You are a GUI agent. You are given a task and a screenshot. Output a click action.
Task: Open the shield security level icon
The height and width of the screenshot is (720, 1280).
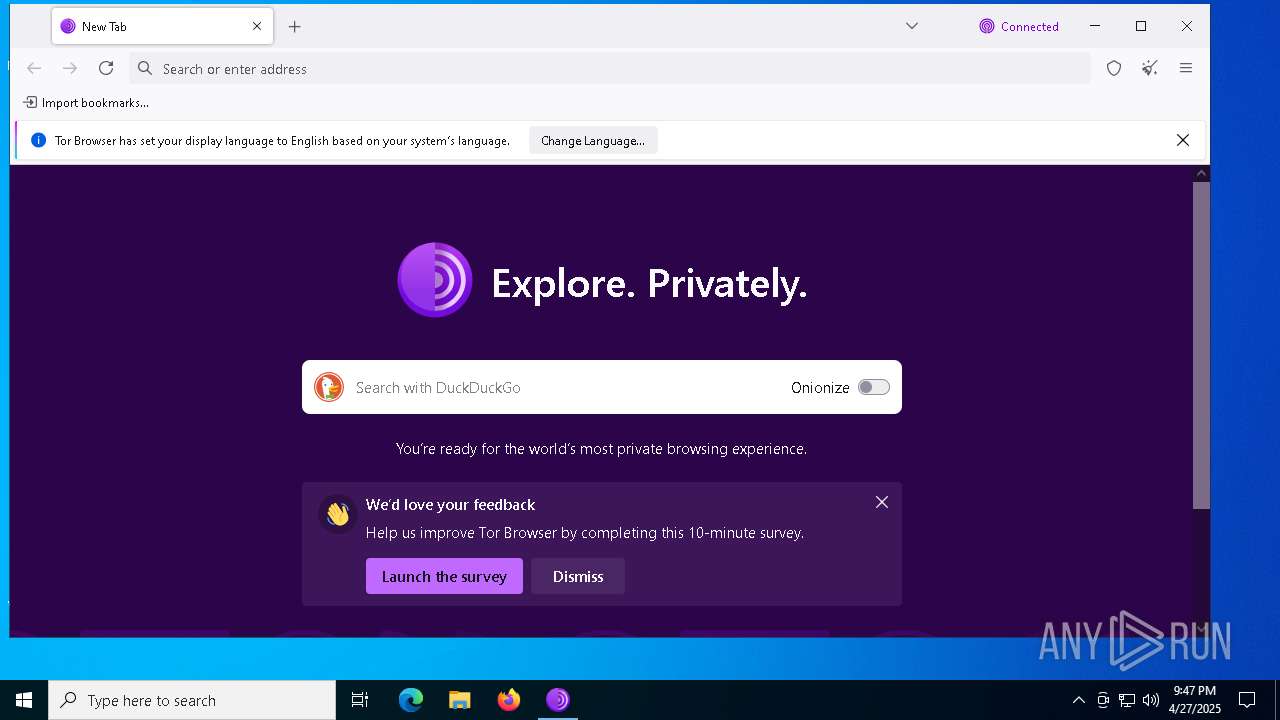coord(1114,68)
